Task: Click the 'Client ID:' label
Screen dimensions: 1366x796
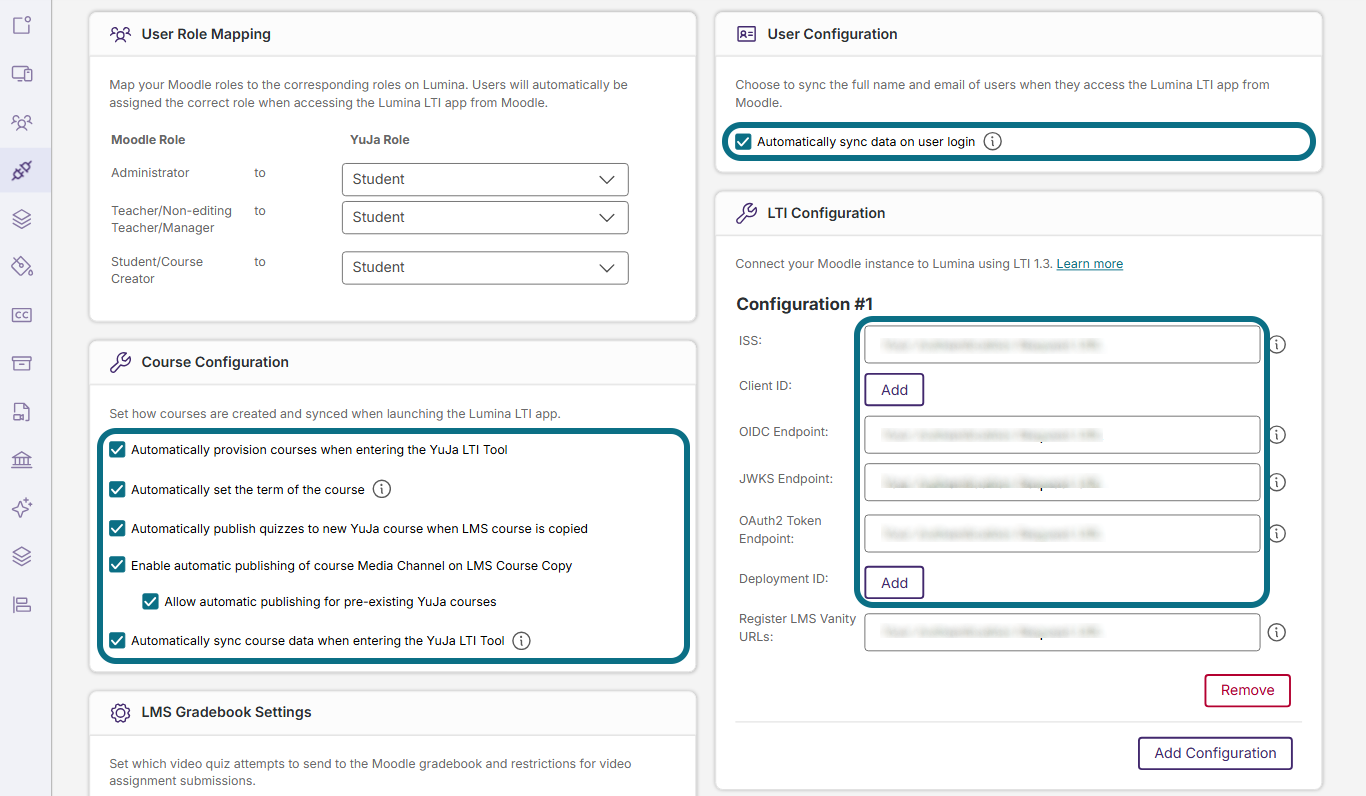Action: click(x=765, y=386)
